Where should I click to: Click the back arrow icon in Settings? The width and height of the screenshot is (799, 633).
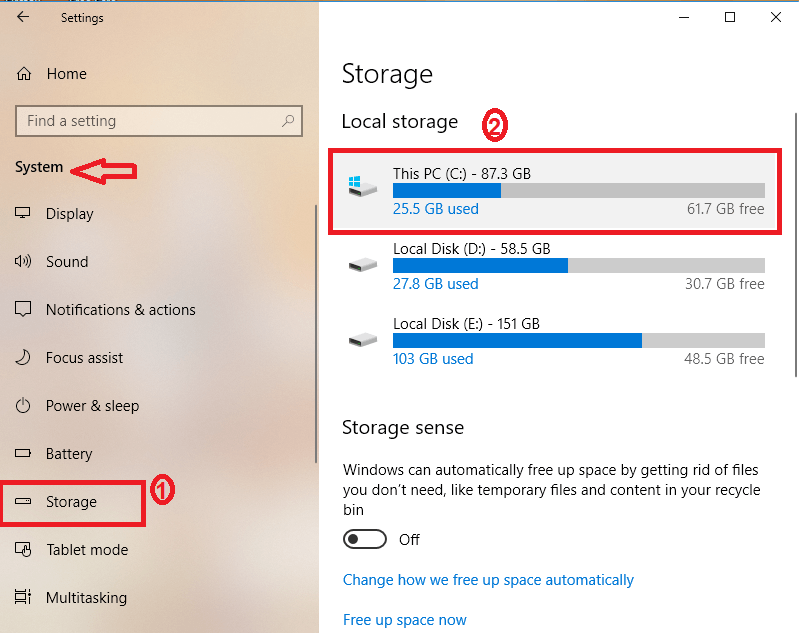click(x=23, y=17)
